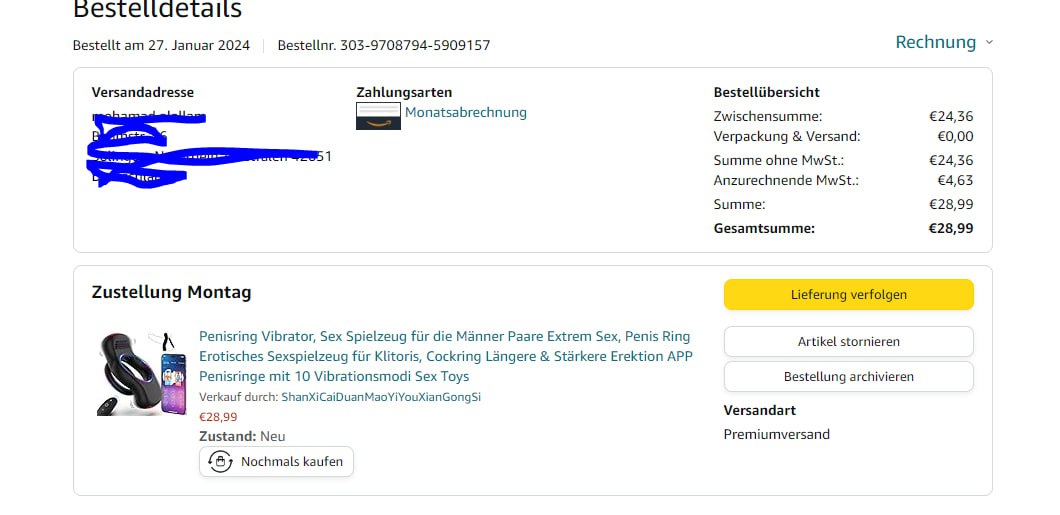The image size is (1060, 515).
Task: Open the Penisring Vibrator product title link
Action: 445,356
